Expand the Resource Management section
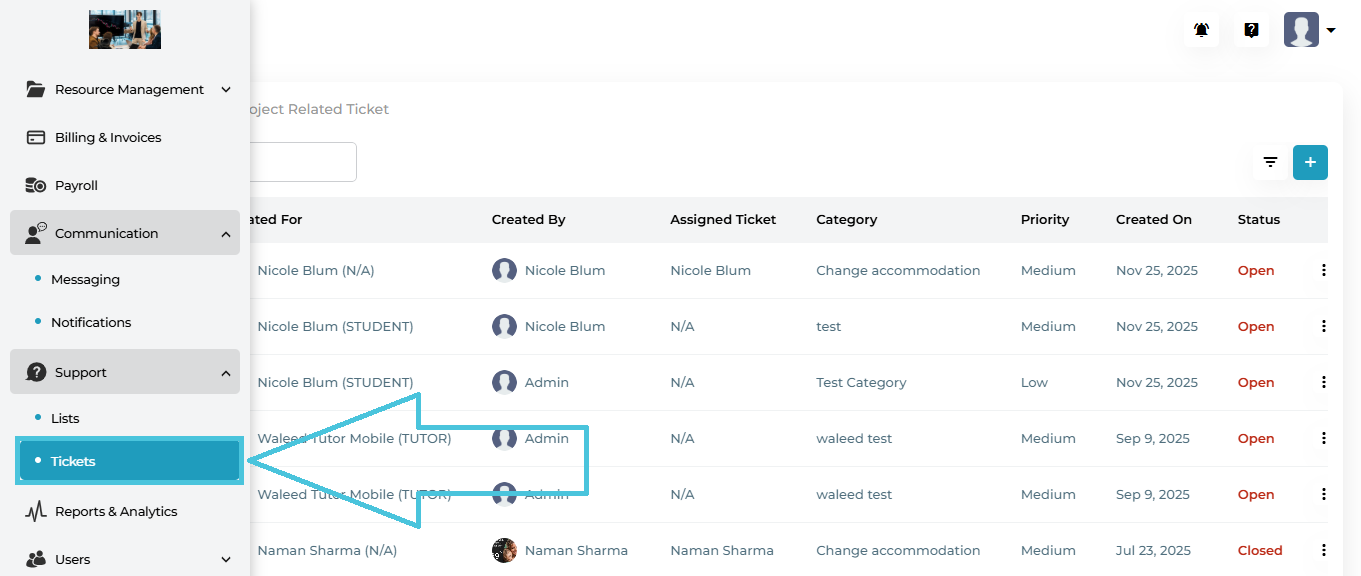This screenshot has width=1361, height=576. click(x=225, y=89)
